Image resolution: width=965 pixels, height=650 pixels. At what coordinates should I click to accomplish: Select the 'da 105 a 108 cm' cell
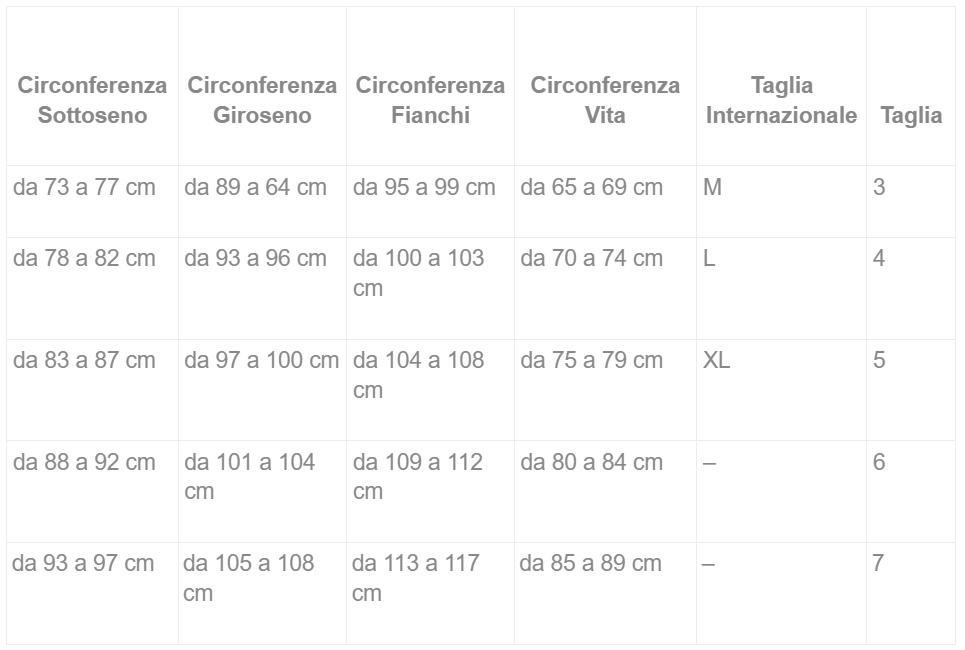point(248,578)
